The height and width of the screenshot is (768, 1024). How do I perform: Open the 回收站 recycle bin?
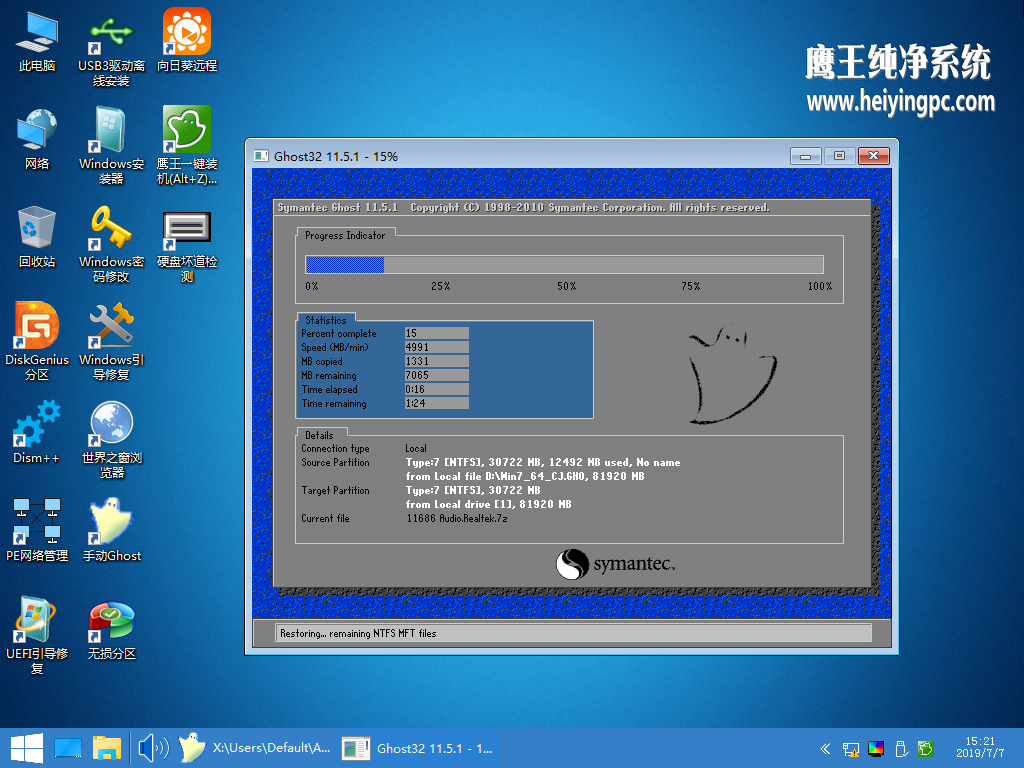pyautogui.click(x=37, y=236)
